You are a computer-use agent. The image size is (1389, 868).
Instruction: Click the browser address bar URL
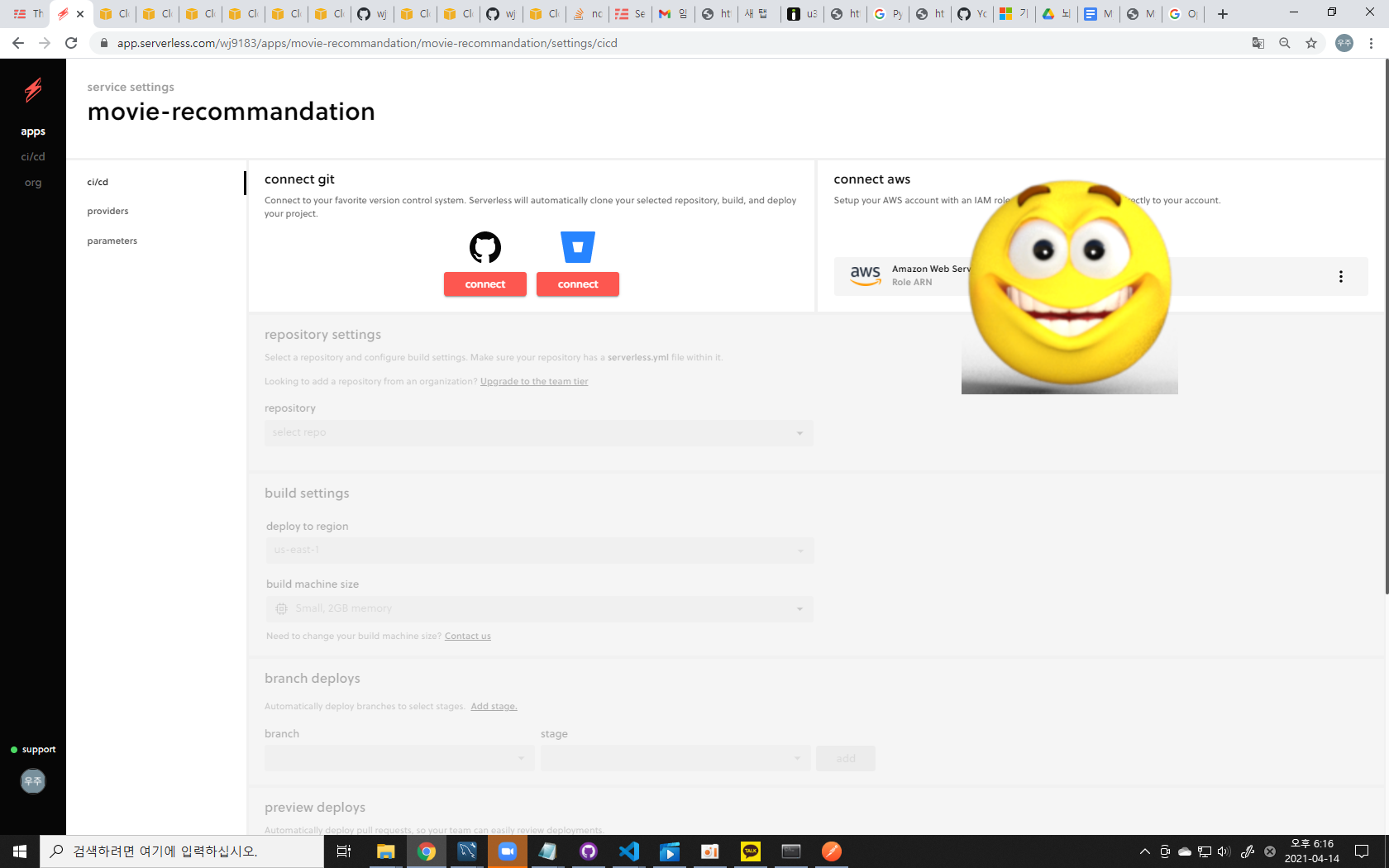click(367, 43)
